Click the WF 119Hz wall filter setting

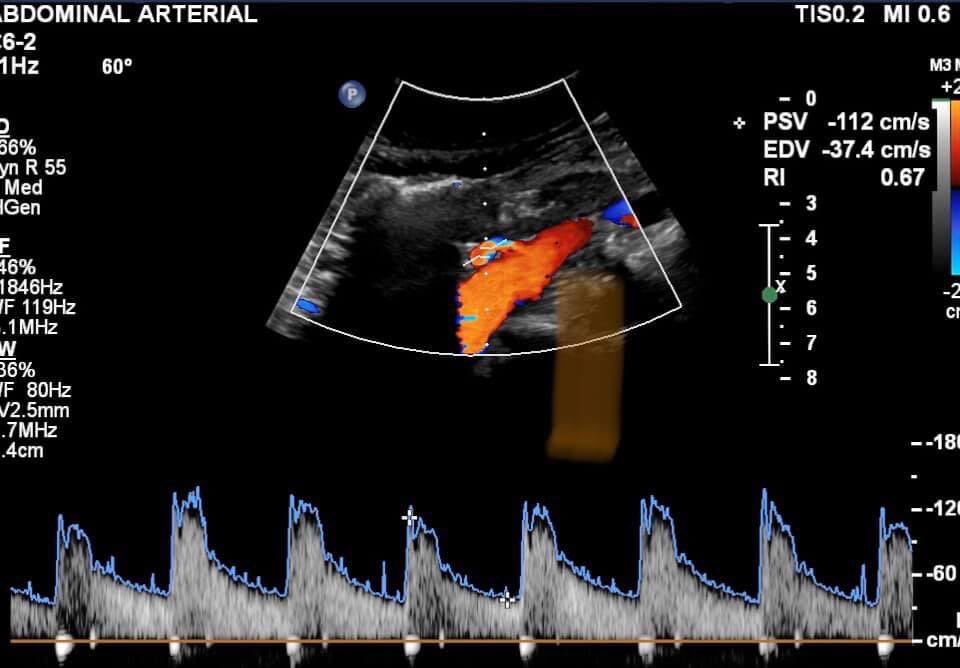(x=38, y=307)
